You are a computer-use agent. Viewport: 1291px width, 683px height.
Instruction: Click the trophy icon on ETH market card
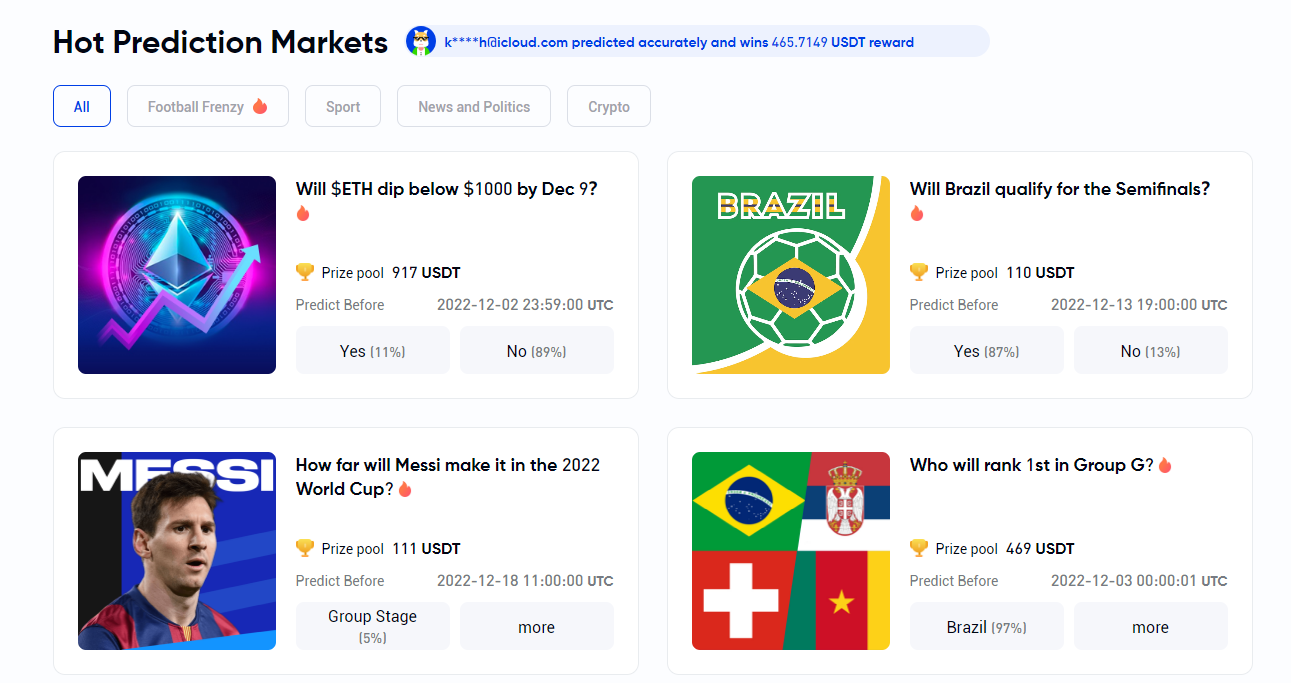[305, 272]
